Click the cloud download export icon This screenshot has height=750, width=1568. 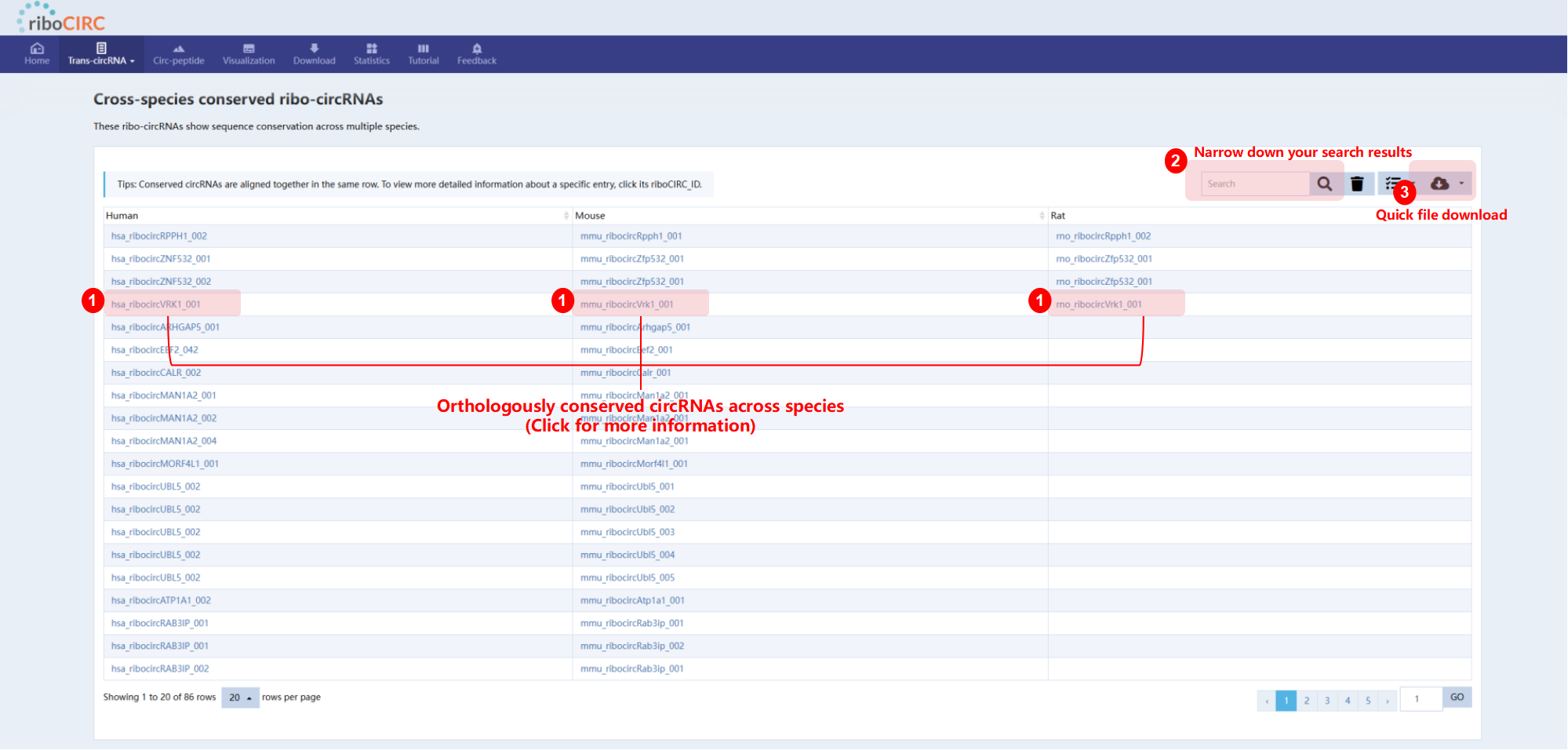(1439, 184)
